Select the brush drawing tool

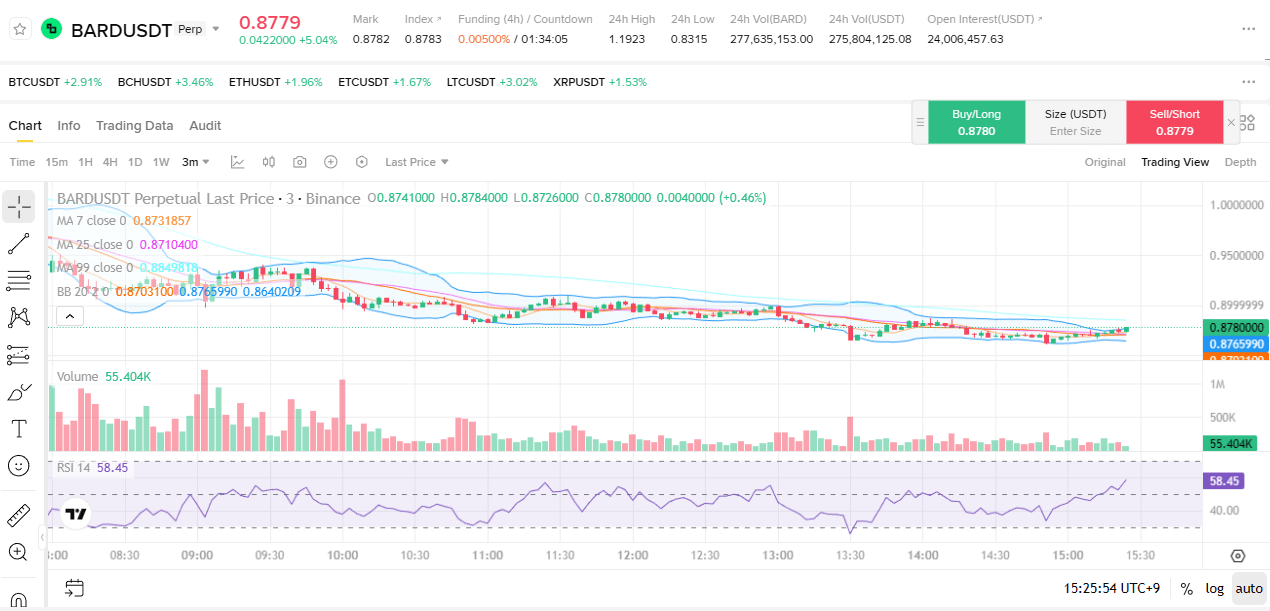point(19,392)
